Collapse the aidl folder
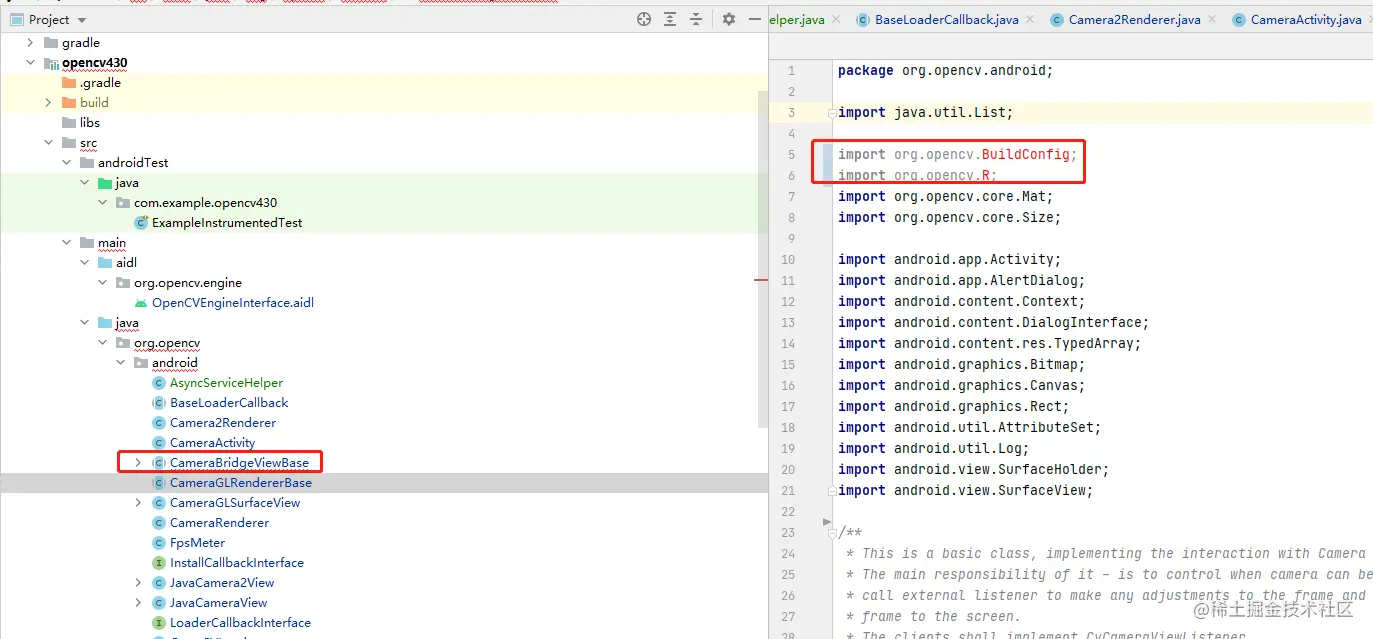Viewport: 1373px width, 639px height. [84, 263]
